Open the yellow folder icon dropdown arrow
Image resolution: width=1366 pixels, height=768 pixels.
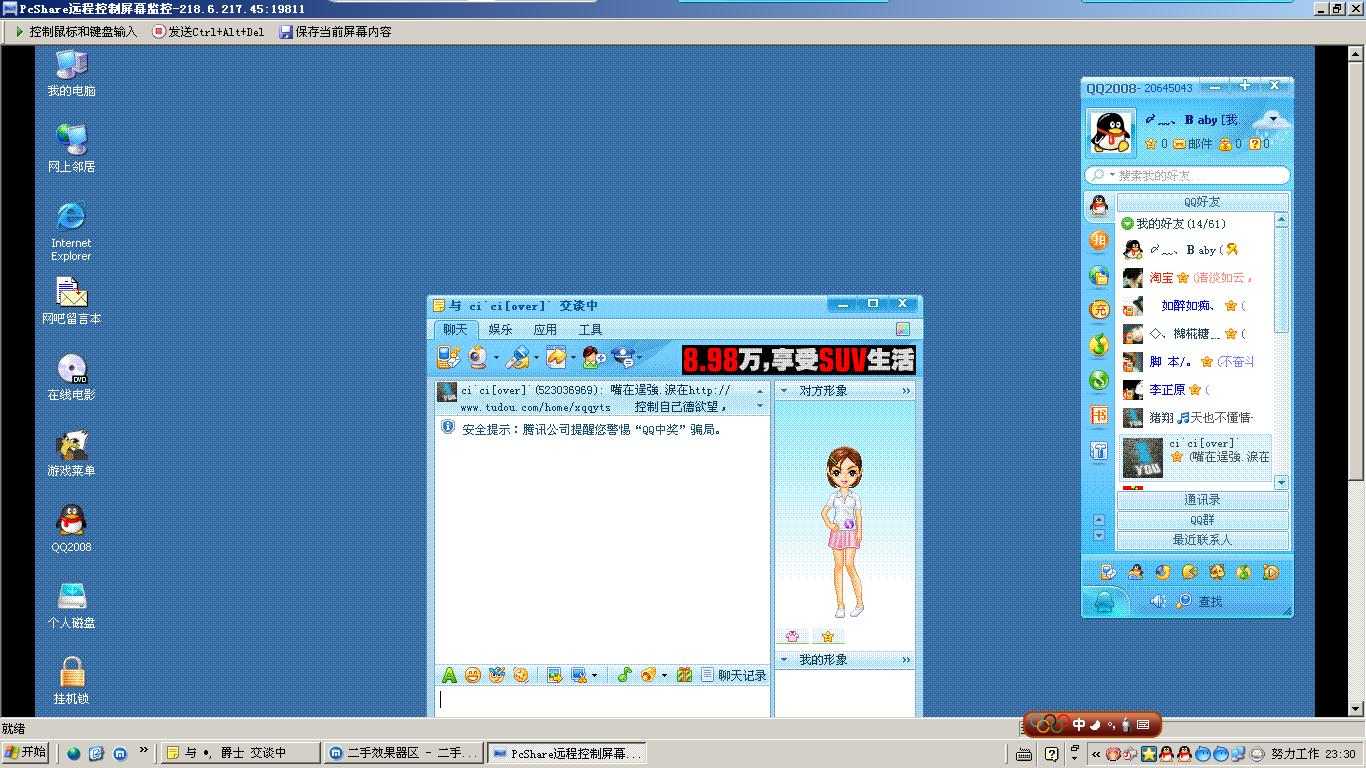(573, 358)
